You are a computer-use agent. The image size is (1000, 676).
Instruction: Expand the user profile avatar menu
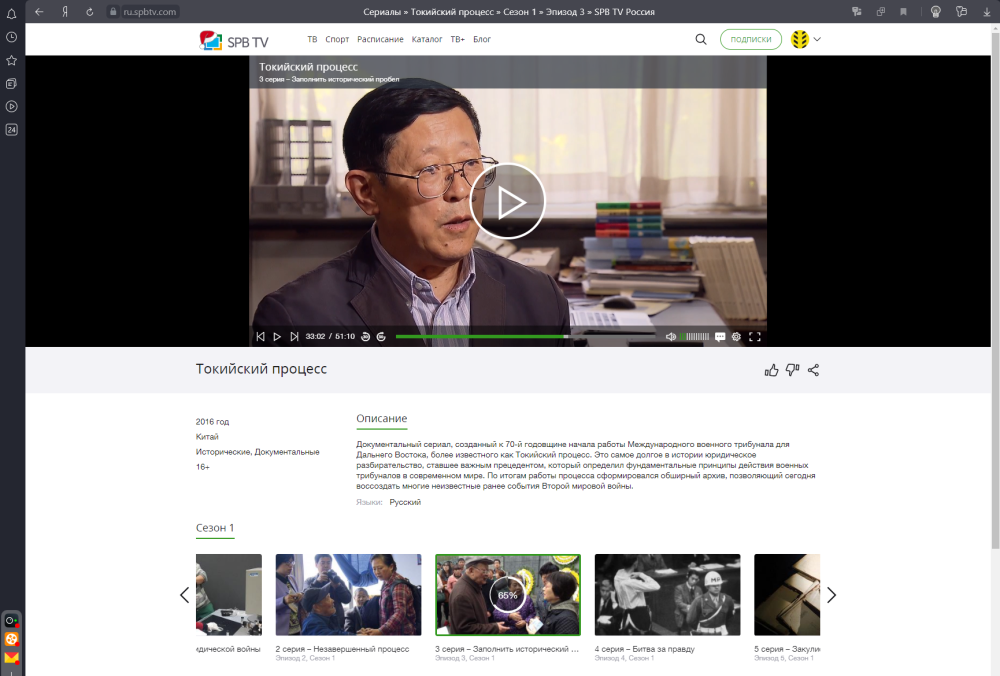coord(805,39)
